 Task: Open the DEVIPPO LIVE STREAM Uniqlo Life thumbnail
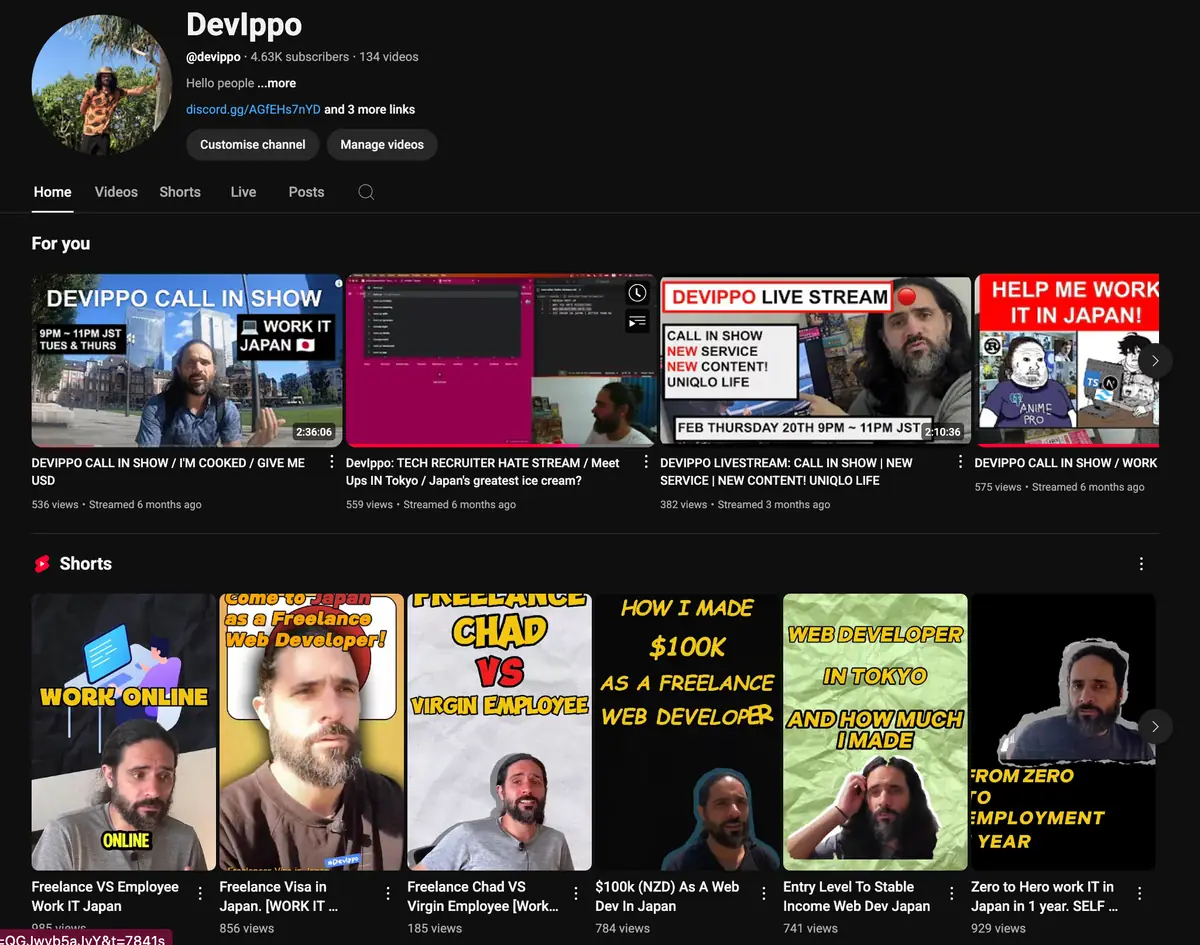point(815,360)
